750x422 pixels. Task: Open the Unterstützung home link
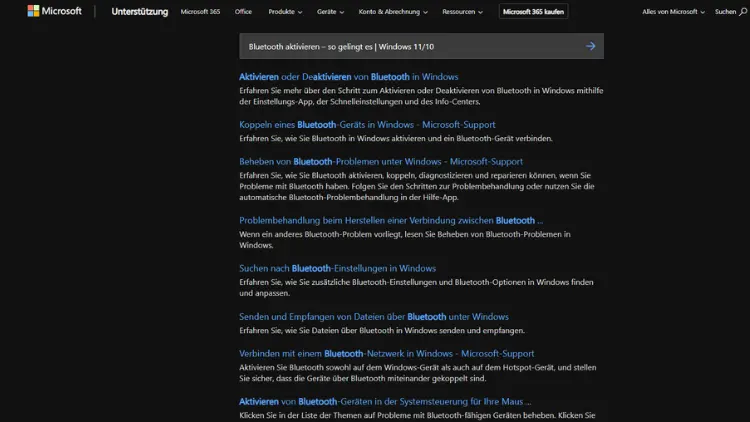coord(140,11)
